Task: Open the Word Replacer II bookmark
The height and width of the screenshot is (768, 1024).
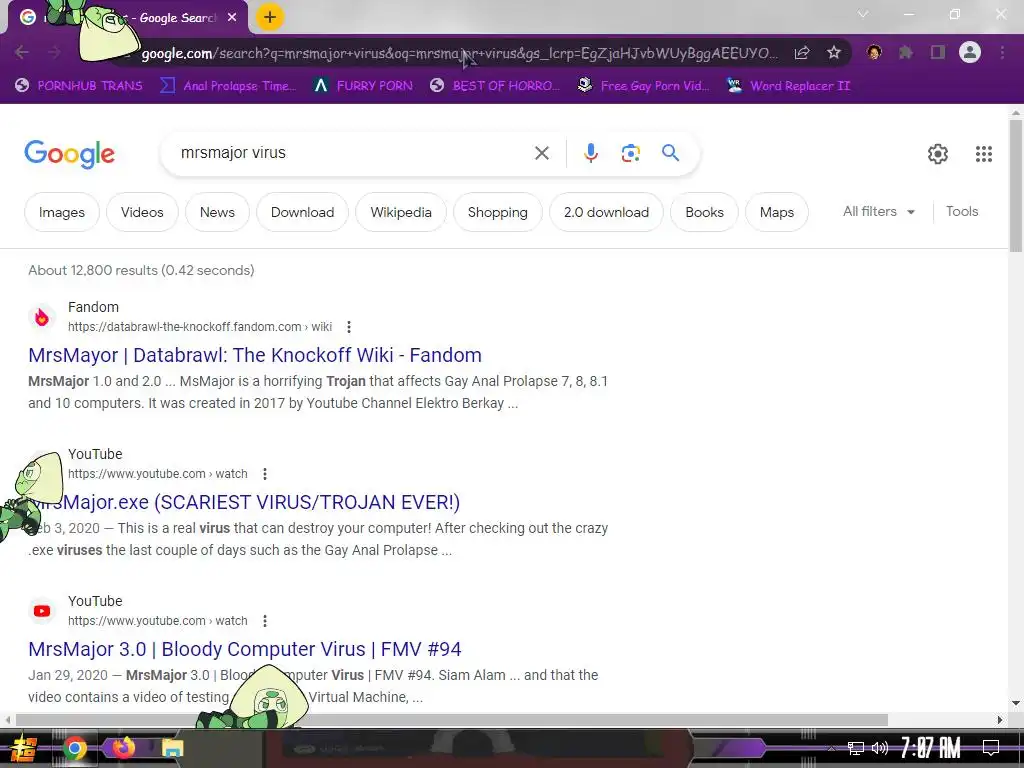Action: coord(789,86)
